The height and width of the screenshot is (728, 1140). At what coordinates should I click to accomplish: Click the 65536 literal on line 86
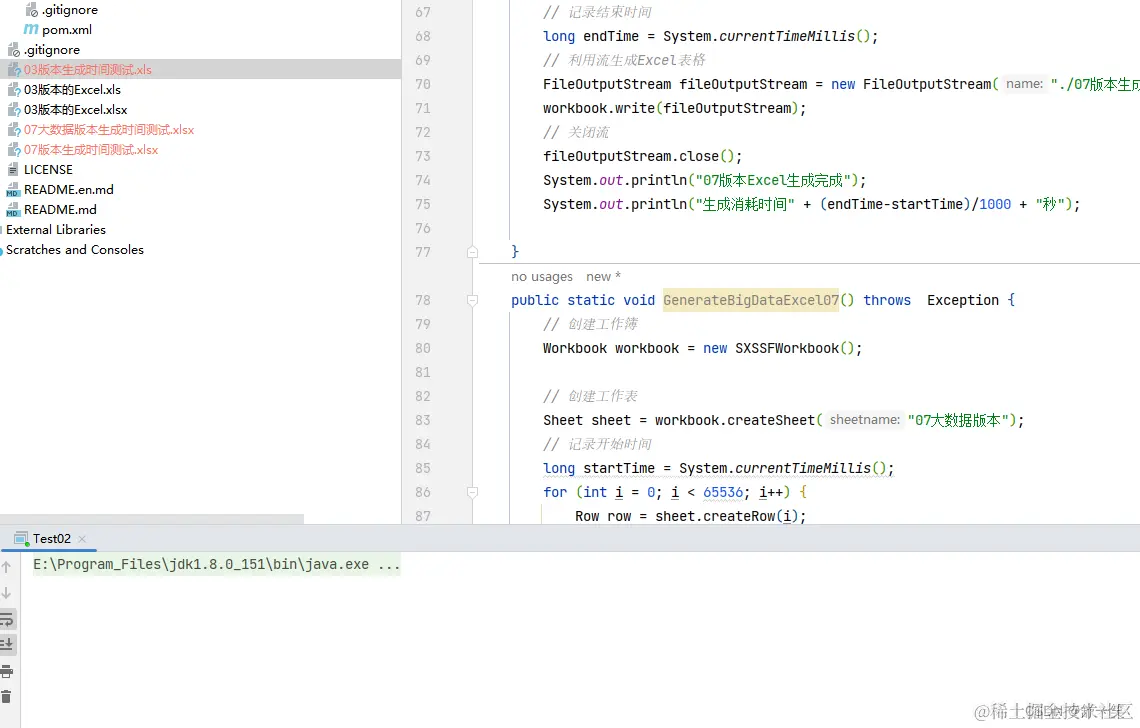pyautogui.click(x=723, y=492)
